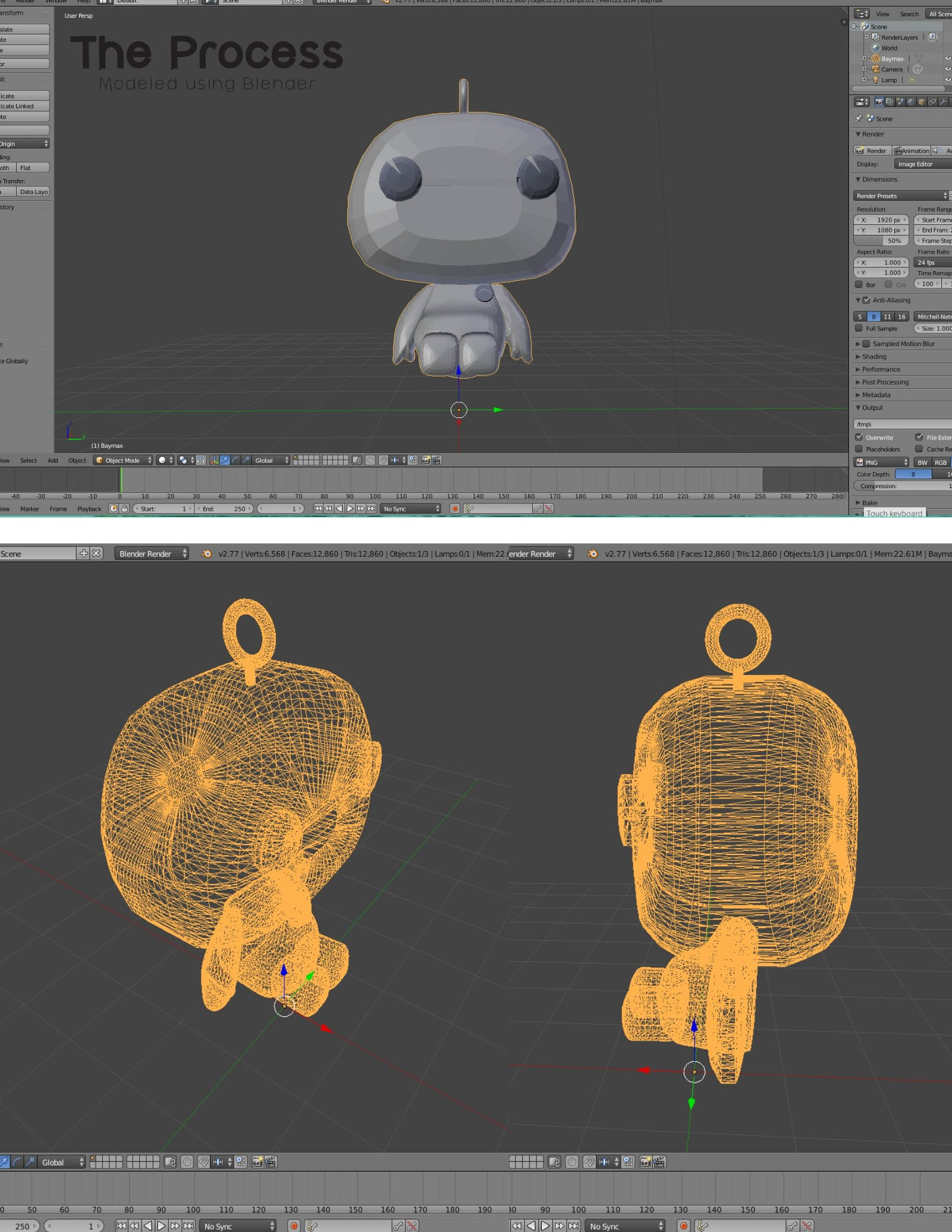Select the Modifiers wrench tab icon
The image size is (952, 1232).
tap(943, 102)
